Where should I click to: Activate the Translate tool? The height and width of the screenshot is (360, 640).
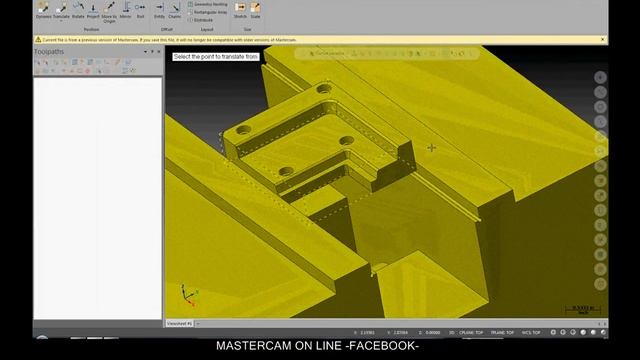pos(61,10)
